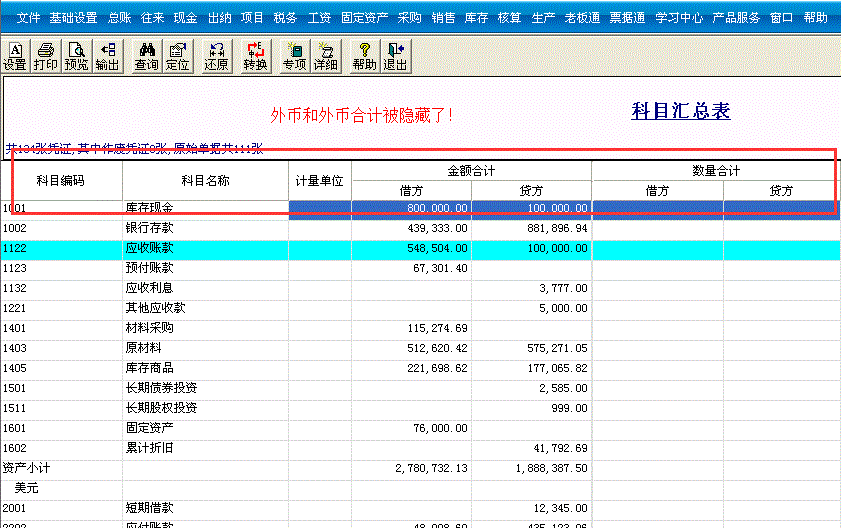The height and width of the screenshot is (528, 841).
Task: Click the 还原 (Restore) toolbar icon
Action: (x=216, y=56)
